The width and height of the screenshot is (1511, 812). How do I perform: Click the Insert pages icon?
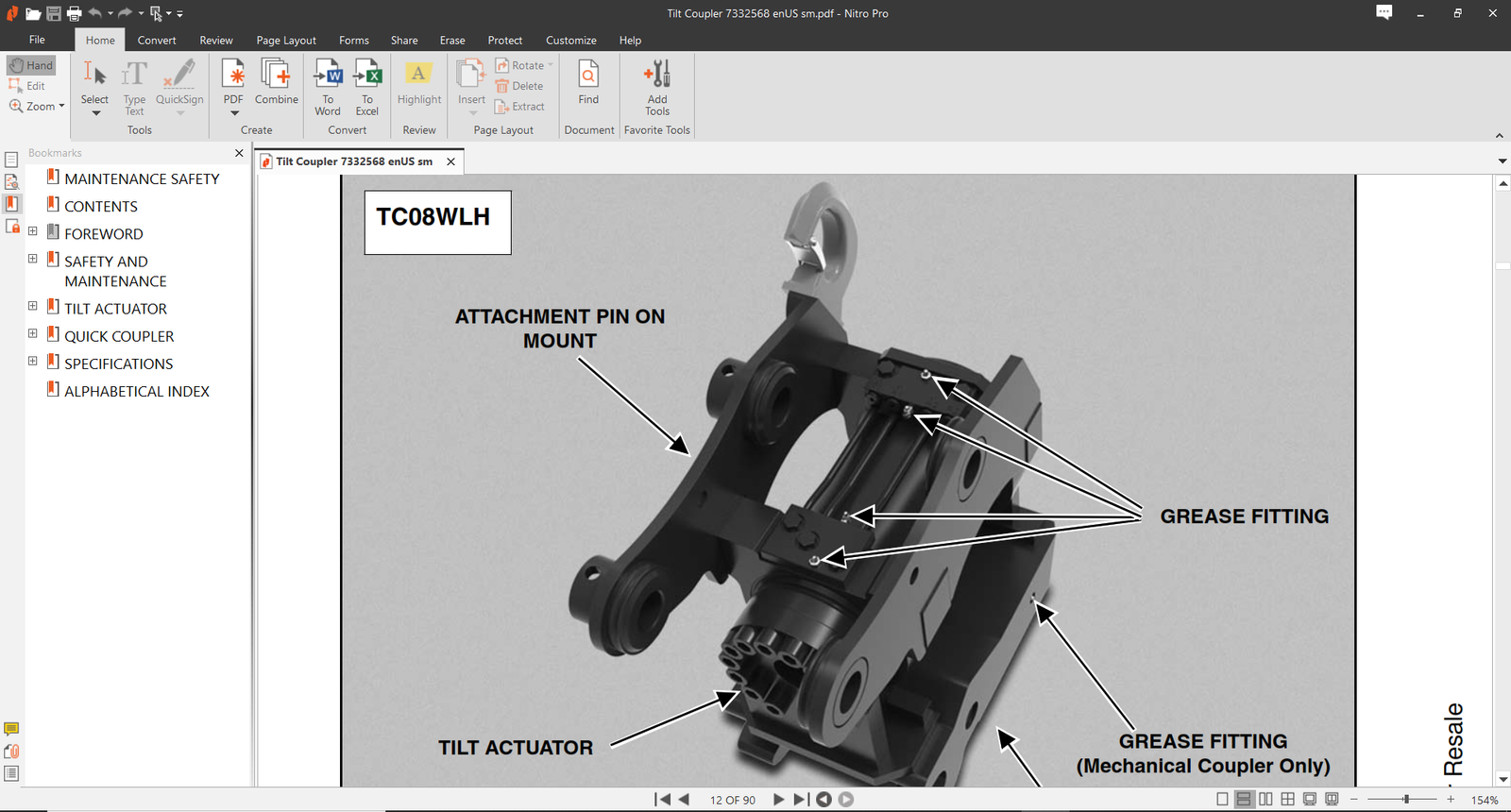(471, 87)
